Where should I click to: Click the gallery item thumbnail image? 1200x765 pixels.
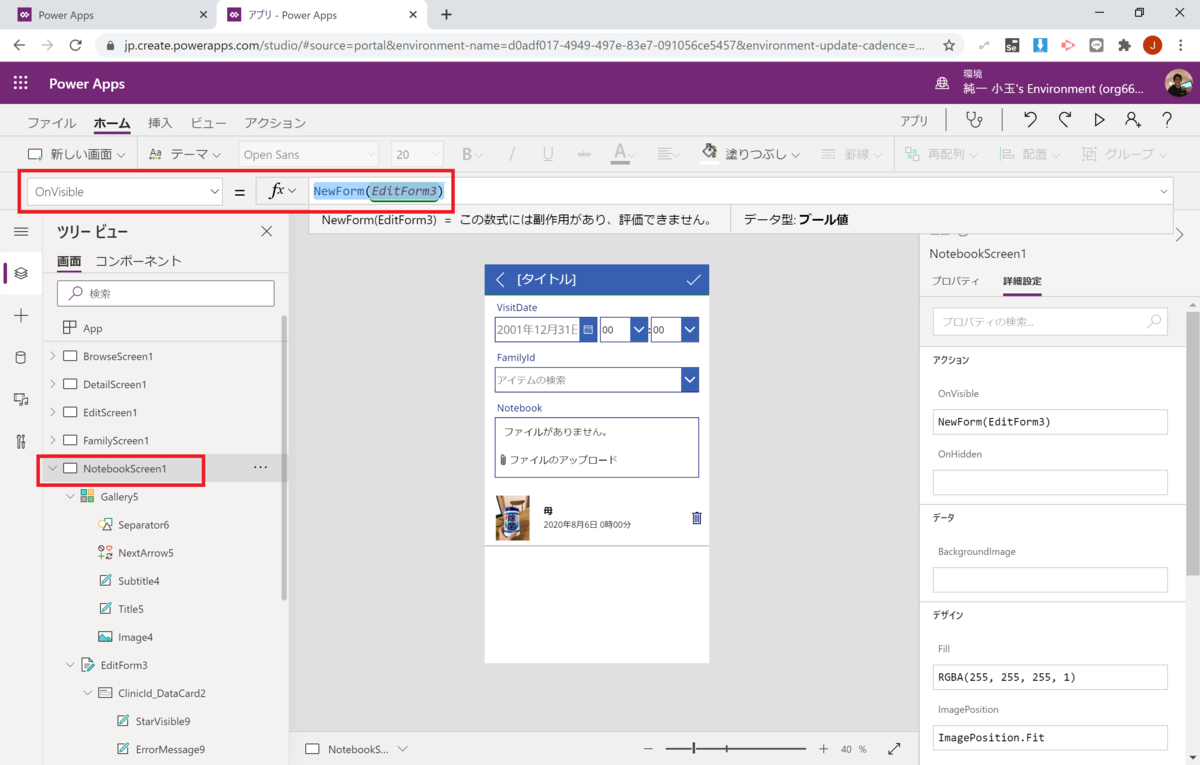pyautogui.click(x=513, y=518)
